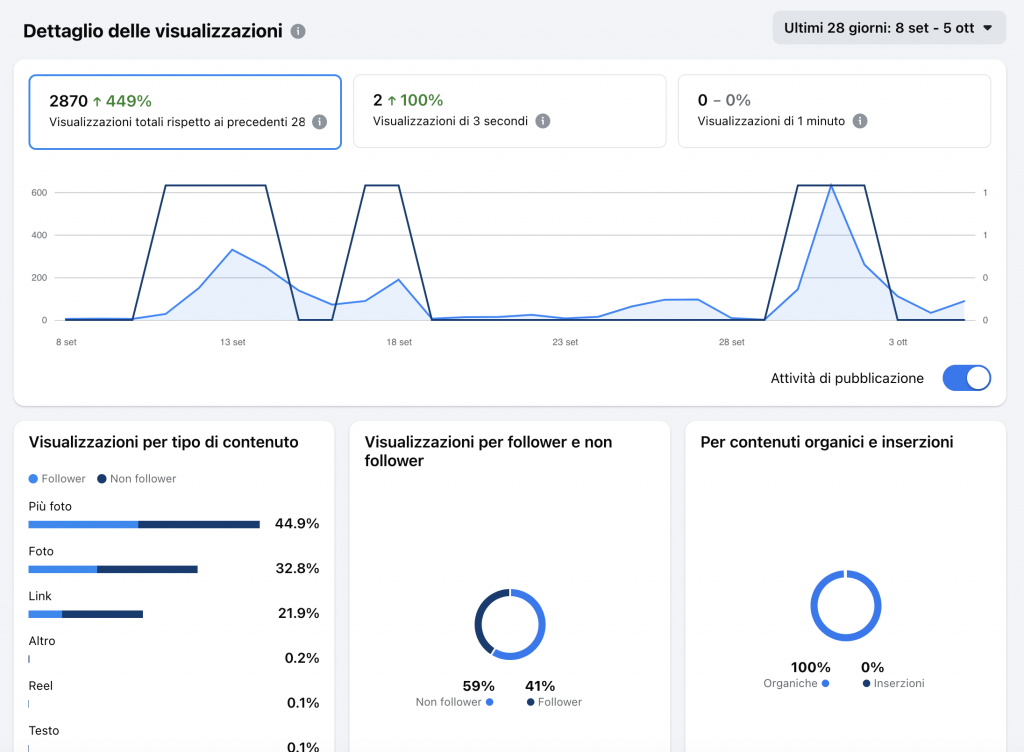Click the Più foto bar in content type
This screenshot has height=752, width=1024.
click(x=144, y=524)
